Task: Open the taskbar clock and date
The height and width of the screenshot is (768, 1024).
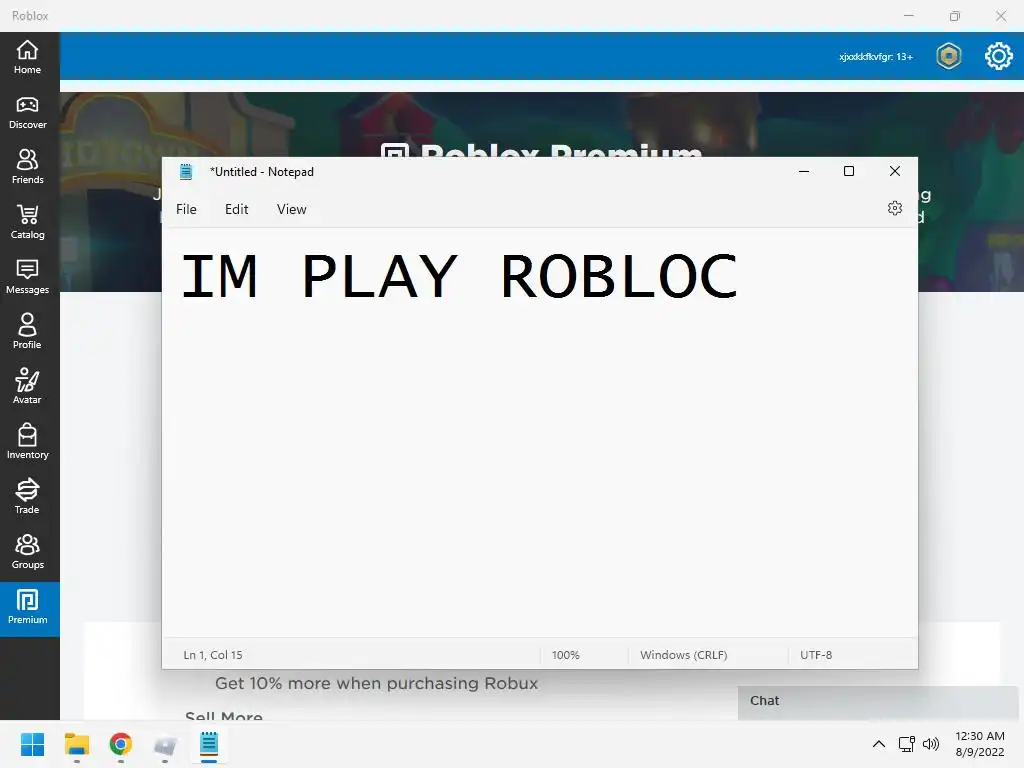Action: tap(980, 744)
